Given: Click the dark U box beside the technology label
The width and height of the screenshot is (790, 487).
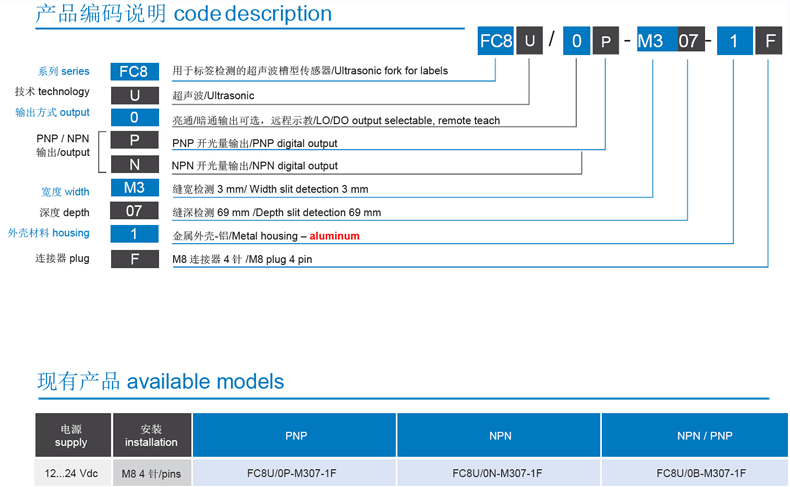Looking at the screenshot, I should [134, 95].
